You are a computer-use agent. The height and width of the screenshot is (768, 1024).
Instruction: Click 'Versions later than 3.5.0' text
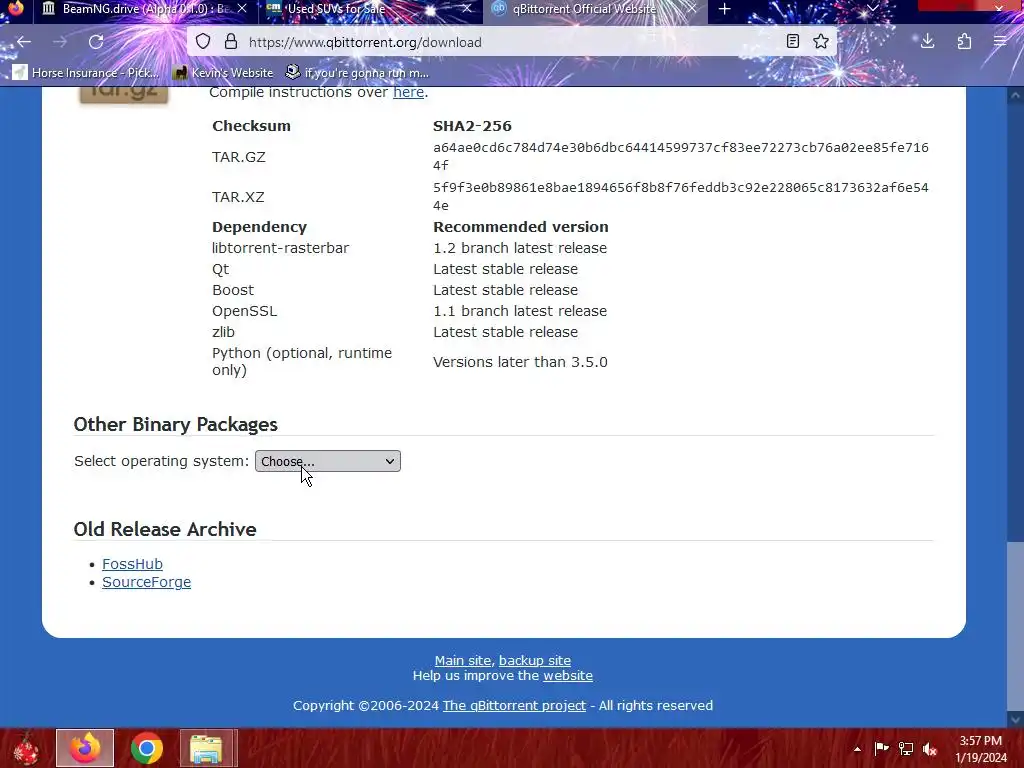click(x=520, y=362)
